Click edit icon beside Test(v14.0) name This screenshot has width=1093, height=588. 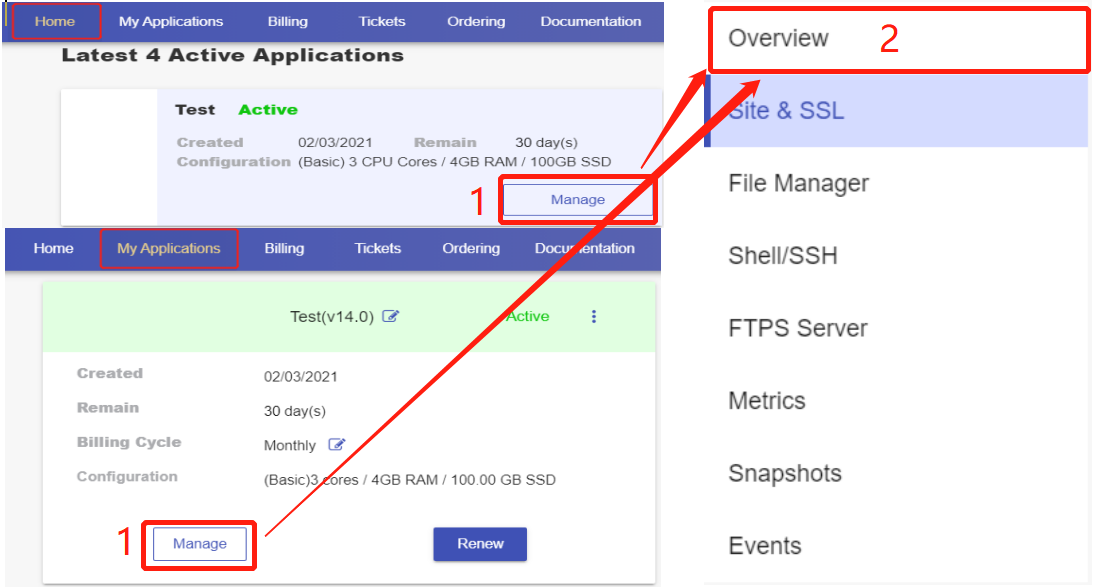(x=391, y=317)
